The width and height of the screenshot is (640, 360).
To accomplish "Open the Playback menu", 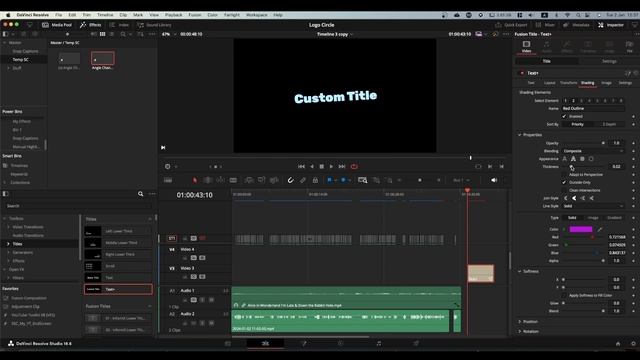I will point(173,15).
